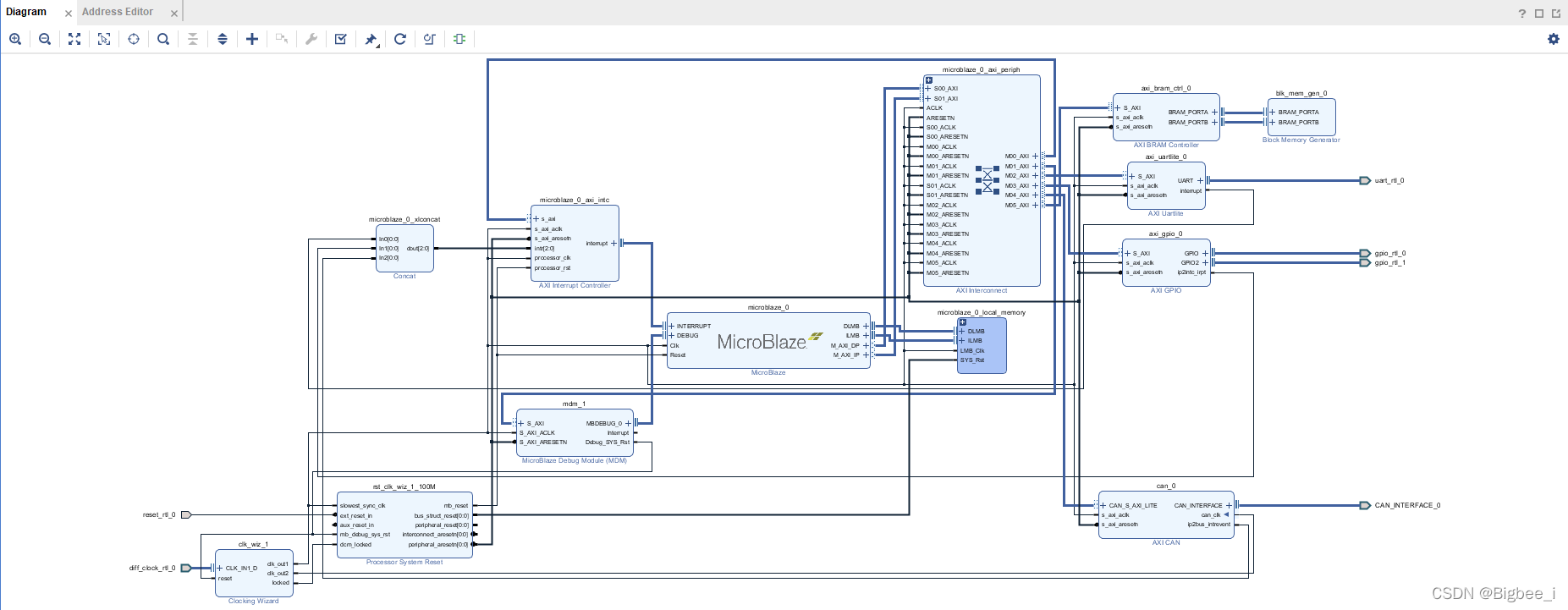This screenshot has width=1568, height=610.
Task: Zoom in on the block diagram
Action: pyautogui.click(x=15, y=39)
